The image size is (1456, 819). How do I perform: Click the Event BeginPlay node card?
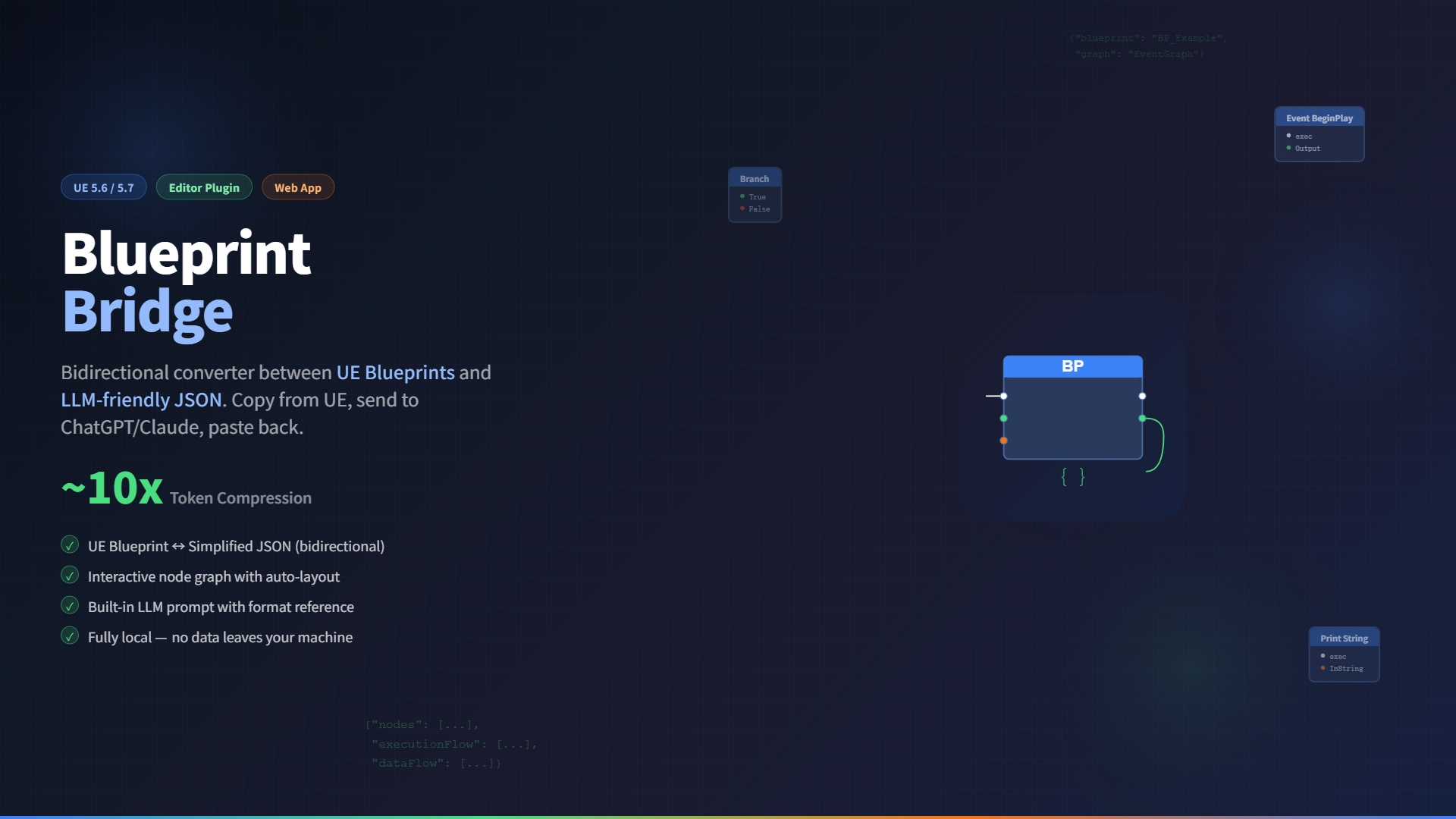(x=1319, y=134)
